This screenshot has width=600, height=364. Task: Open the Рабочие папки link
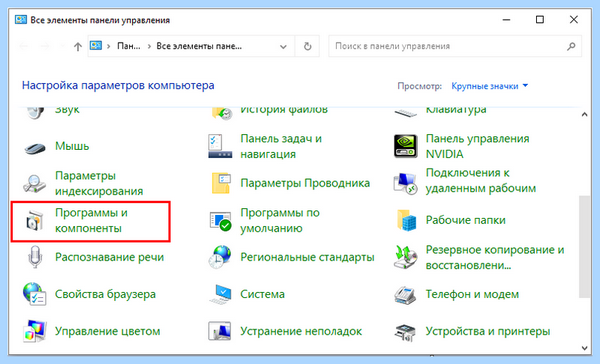[x=466, y=220]
